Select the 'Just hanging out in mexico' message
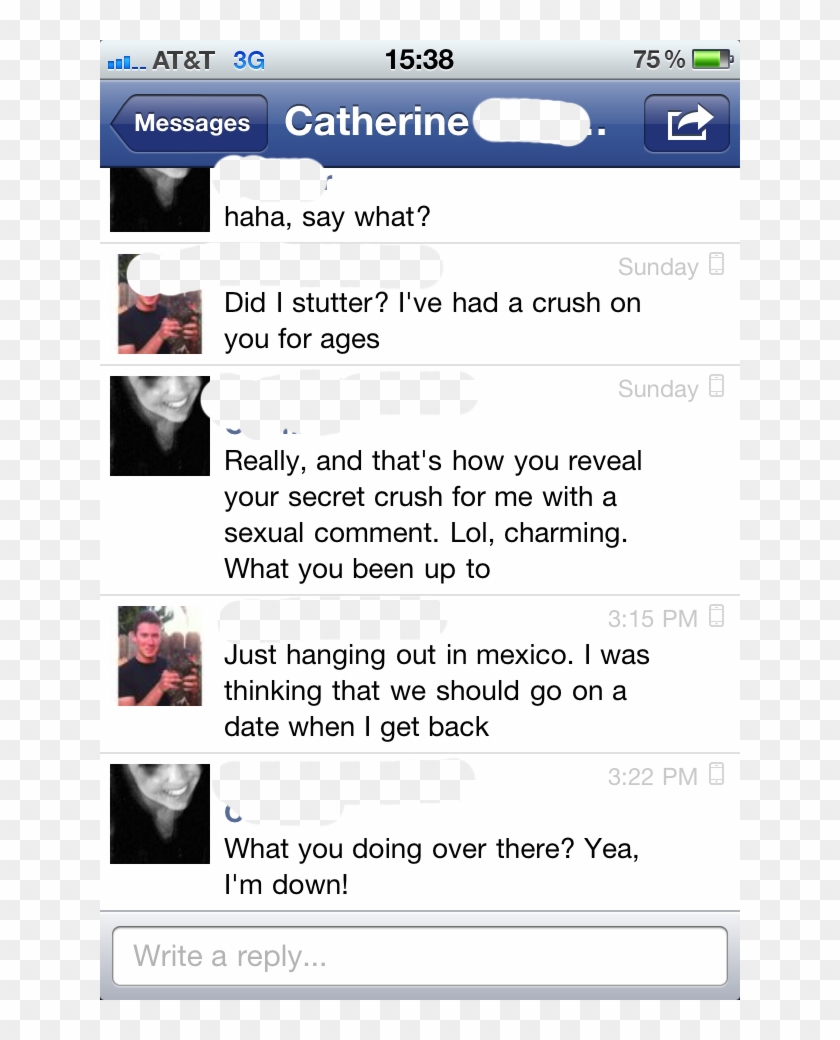This screenshot has width=840, height=1040. [x=437, y=690]
